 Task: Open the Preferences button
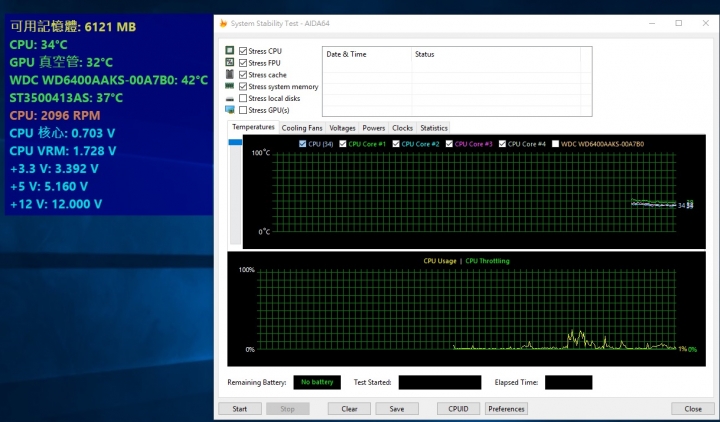(x=506, y=409)
